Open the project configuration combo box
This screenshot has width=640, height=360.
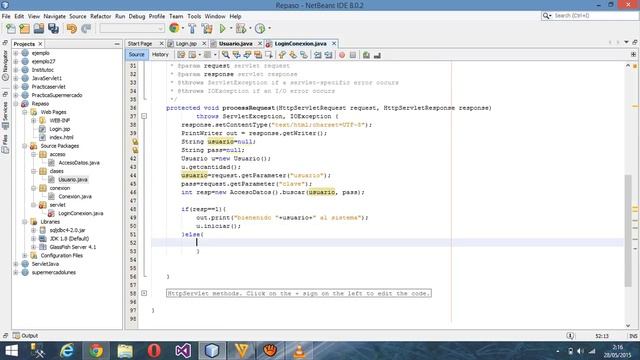point(132,28)
